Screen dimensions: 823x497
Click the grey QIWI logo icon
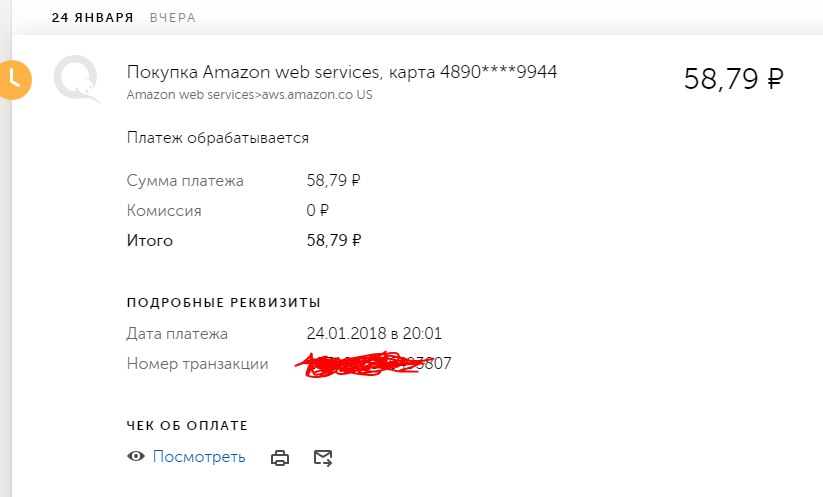coord(75,78)
